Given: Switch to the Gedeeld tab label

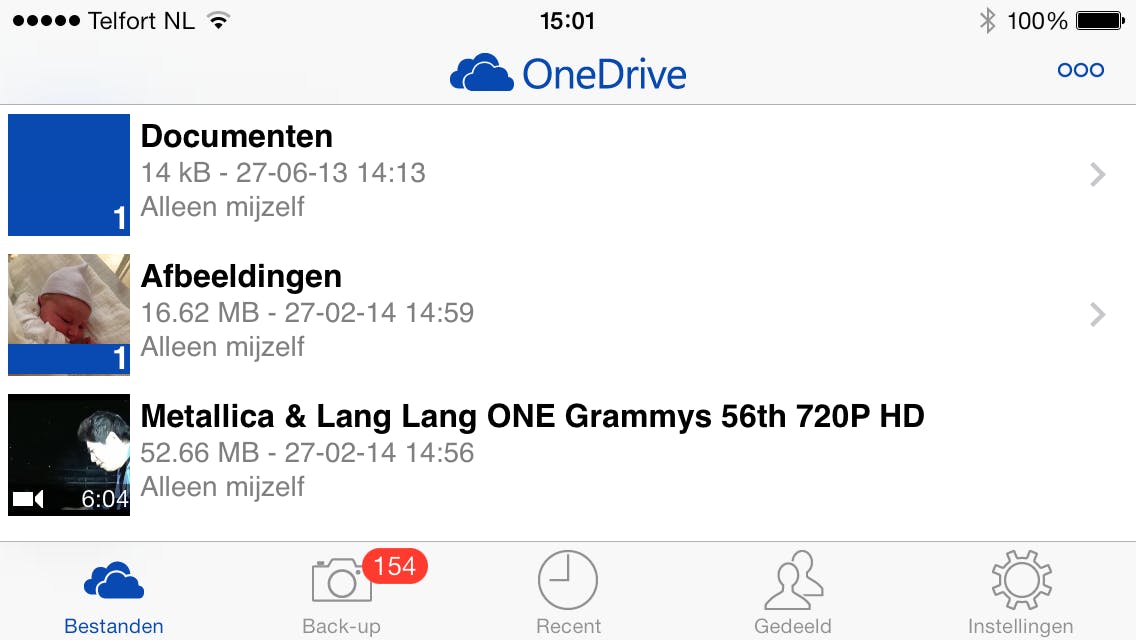Looking at the screenshot, I should [x=793, y=627].
